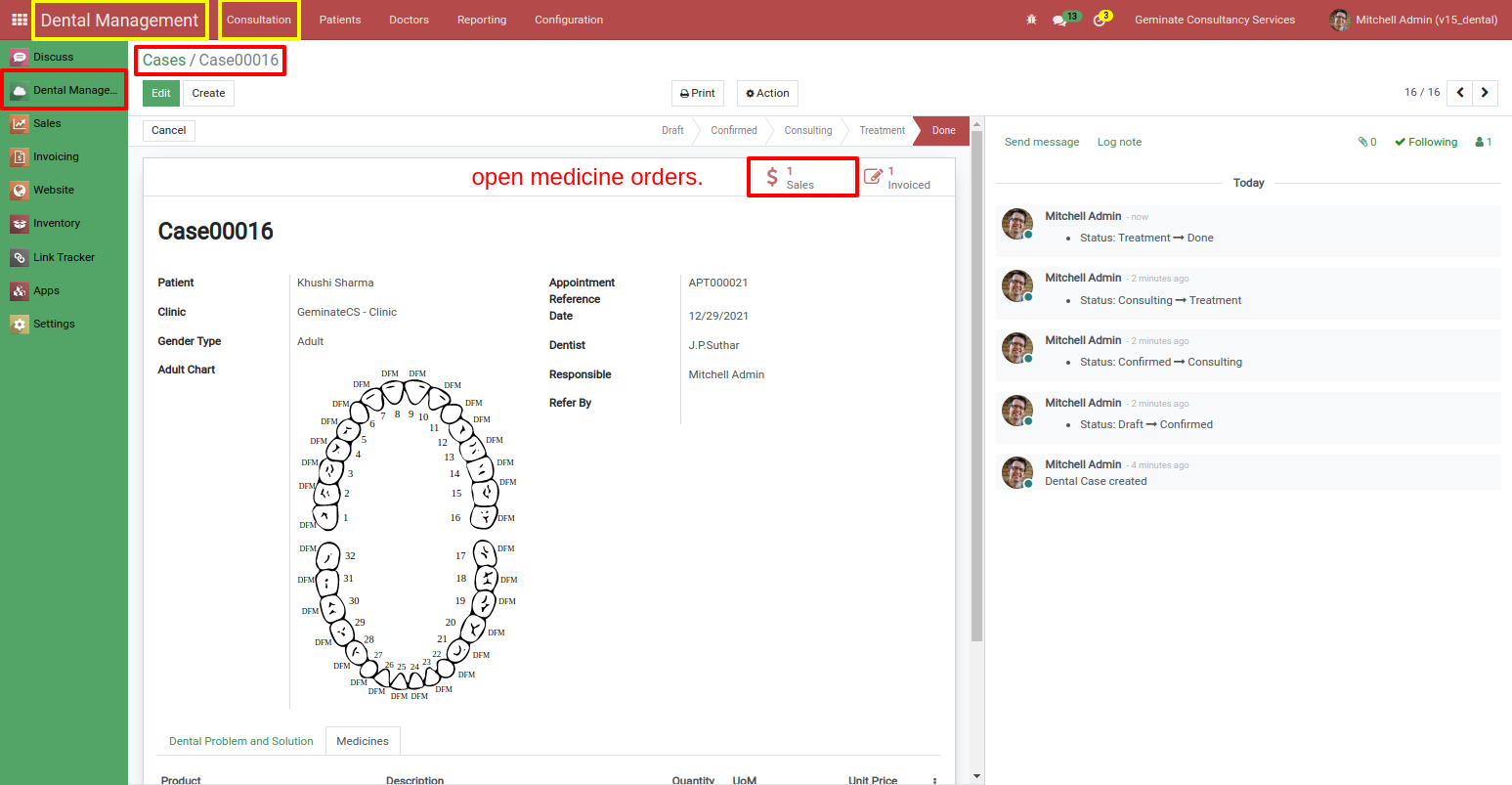Open the Discuss app
This screenshot has width=1512, height=785.
click(x=54, y=56)
